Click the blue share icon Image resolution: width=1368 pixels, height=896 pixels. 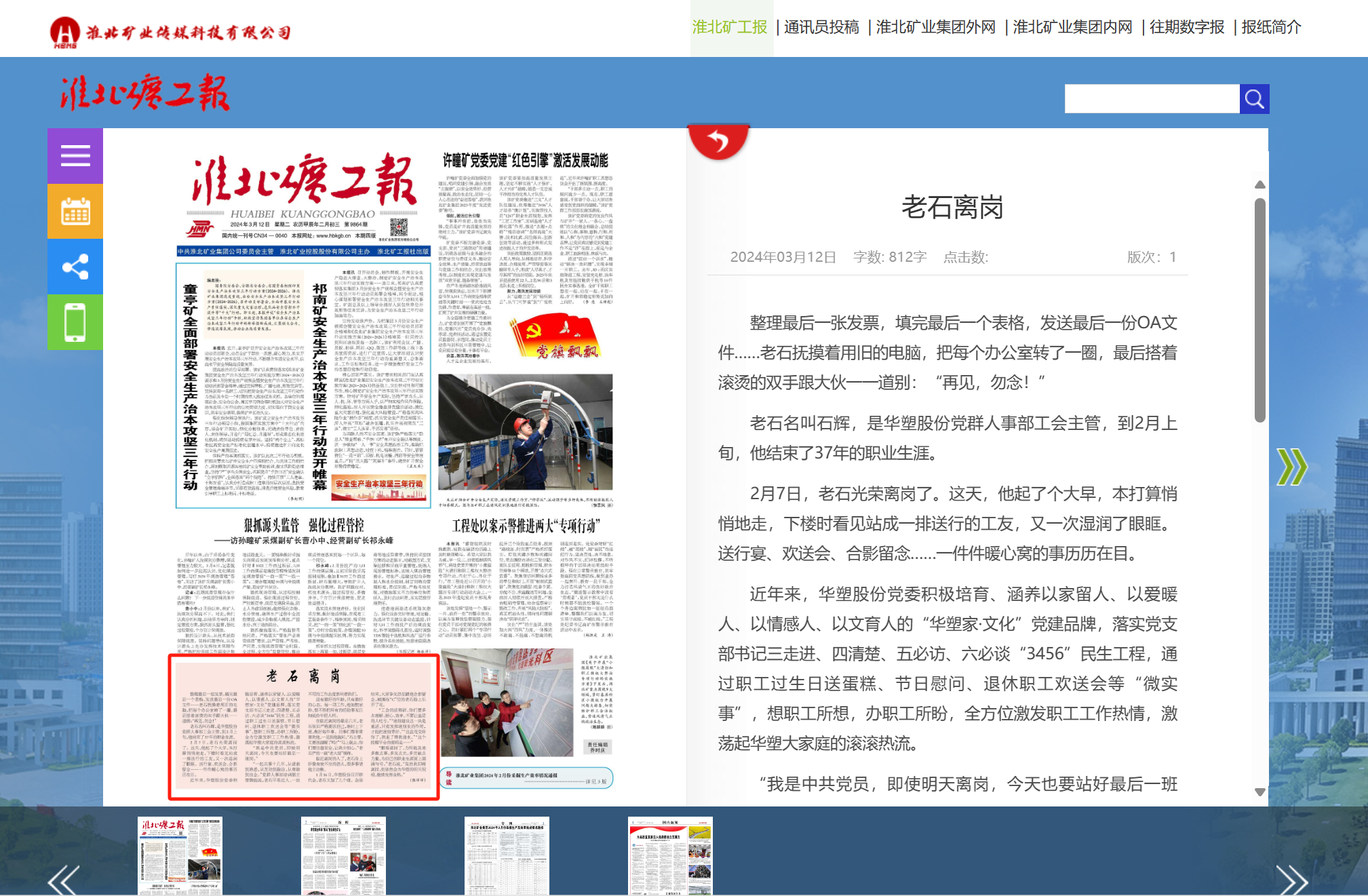point(75,267)
